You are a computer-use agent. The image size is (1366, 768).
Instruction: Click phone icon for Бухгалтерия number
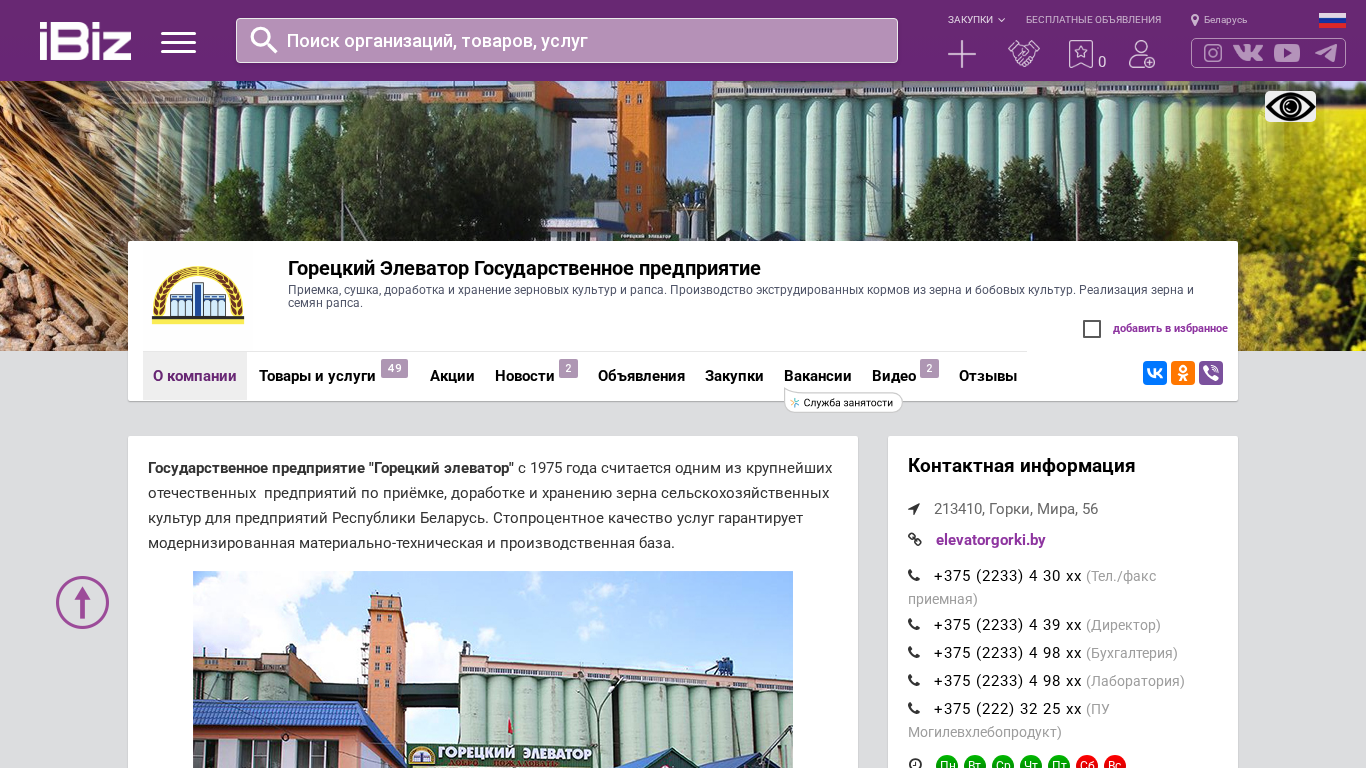coord(914,653)
